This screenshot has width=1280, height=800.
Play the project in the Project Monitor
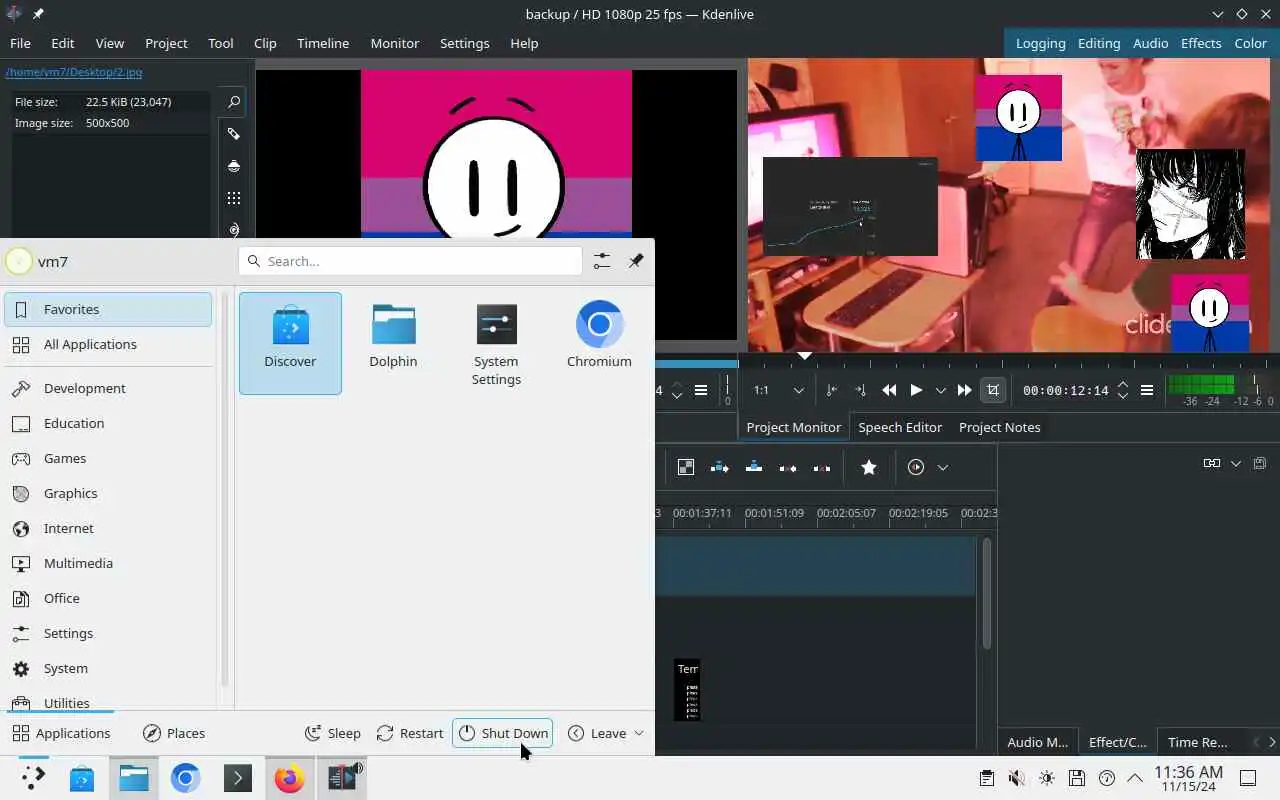(916, 390)
